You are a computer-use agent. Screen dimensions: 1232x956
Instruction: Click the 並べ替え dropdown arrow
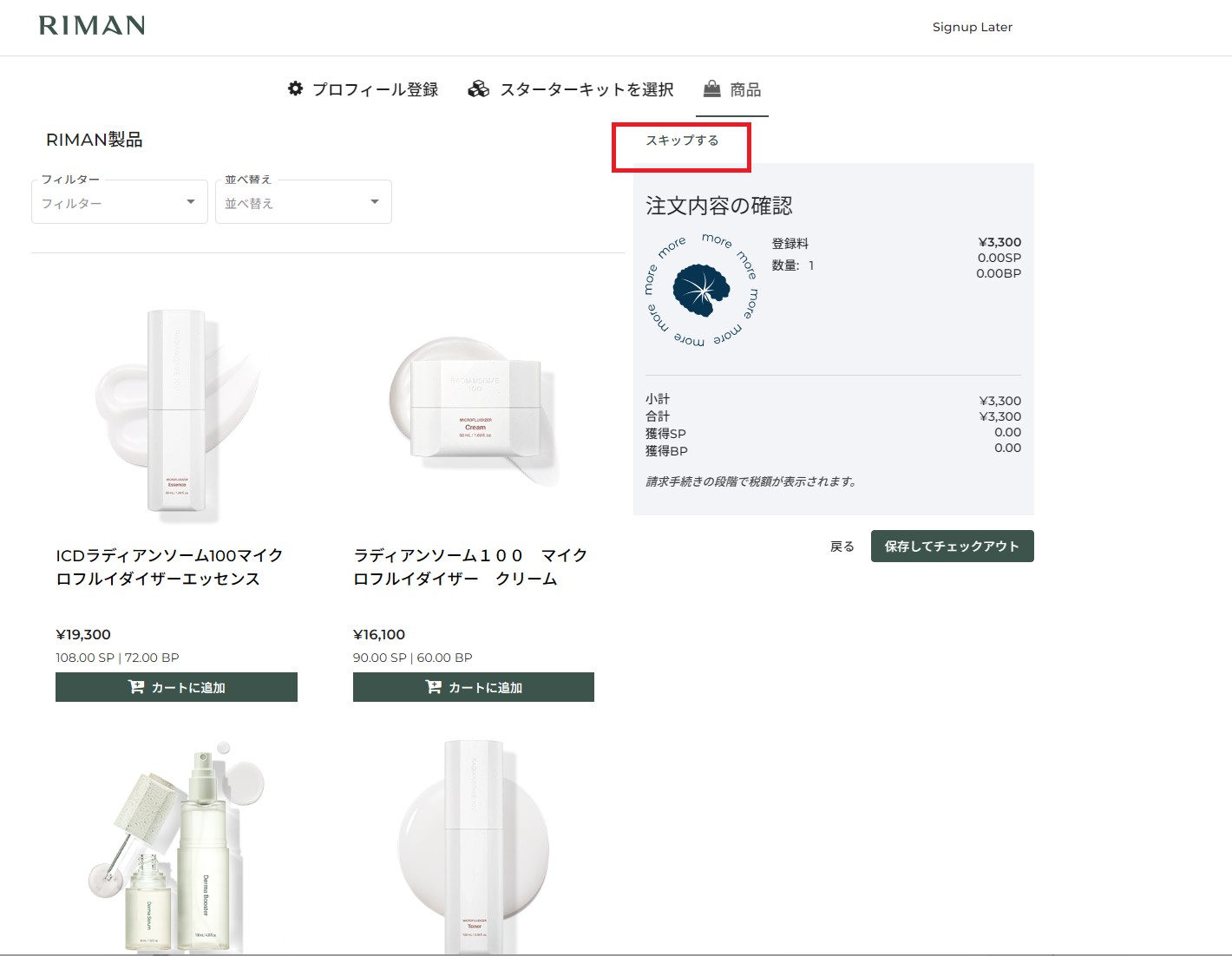point(375,202)
